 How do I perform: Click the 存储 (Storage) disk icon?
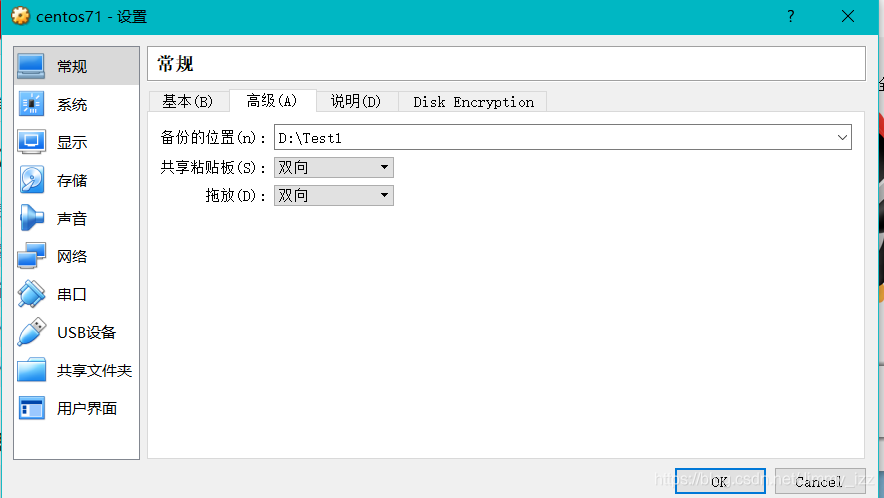coord(31,180)
